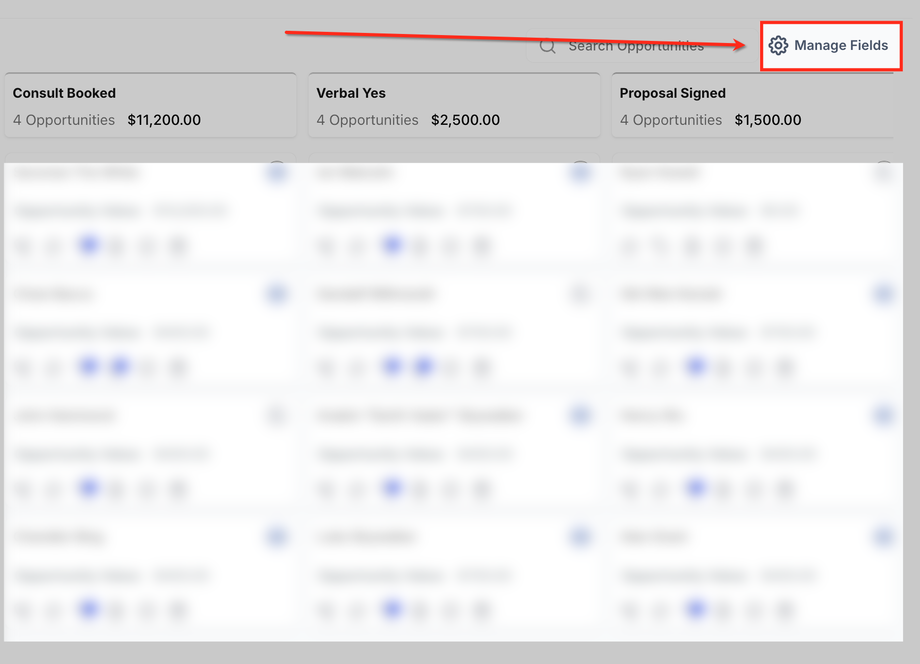Screen dimensions: 920x664
Task: Select the Verbal Yes stage header
Action: [454, 106]
